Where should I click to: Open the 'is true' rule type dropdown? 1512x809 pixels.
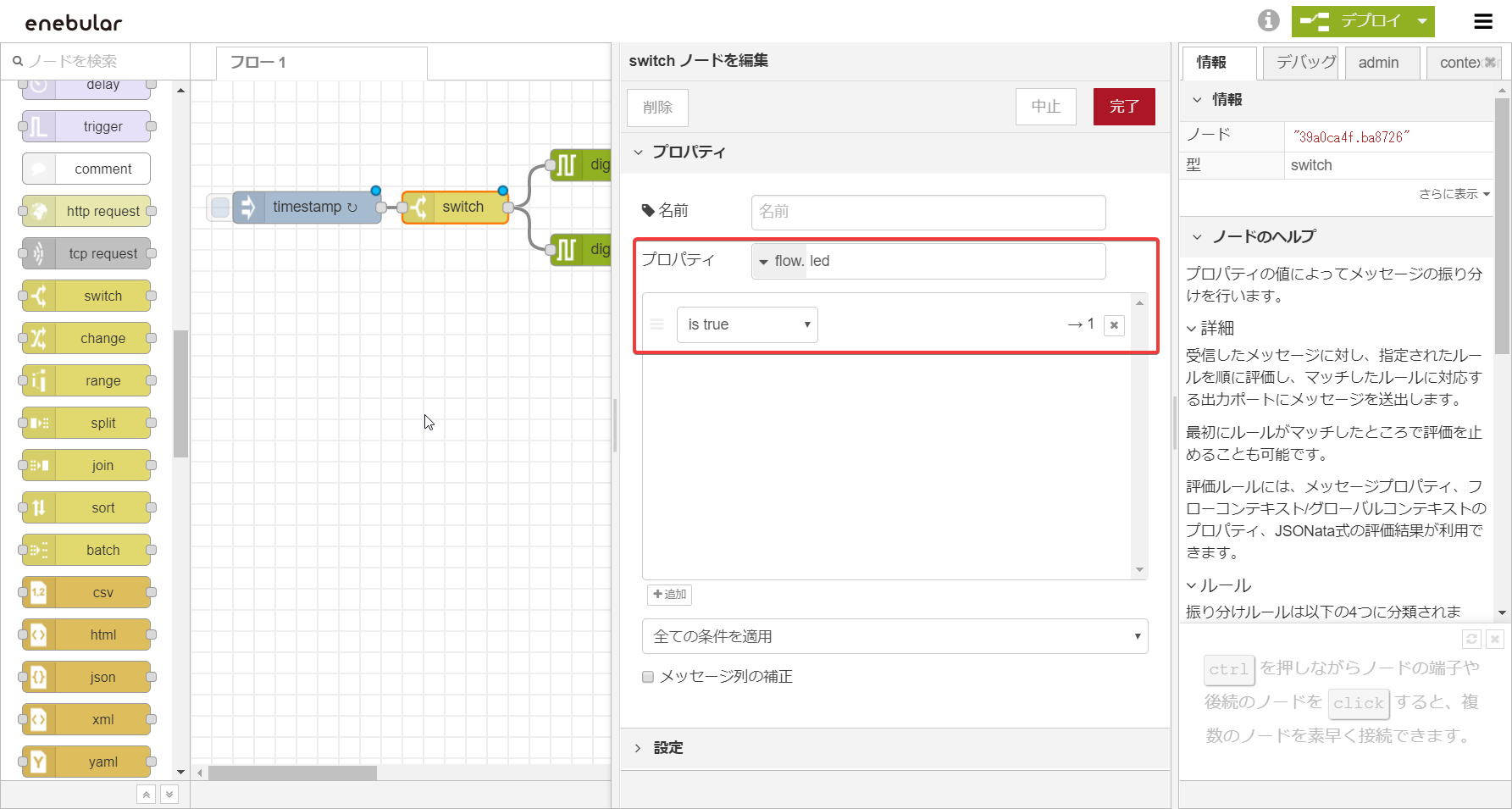[747, 324]
